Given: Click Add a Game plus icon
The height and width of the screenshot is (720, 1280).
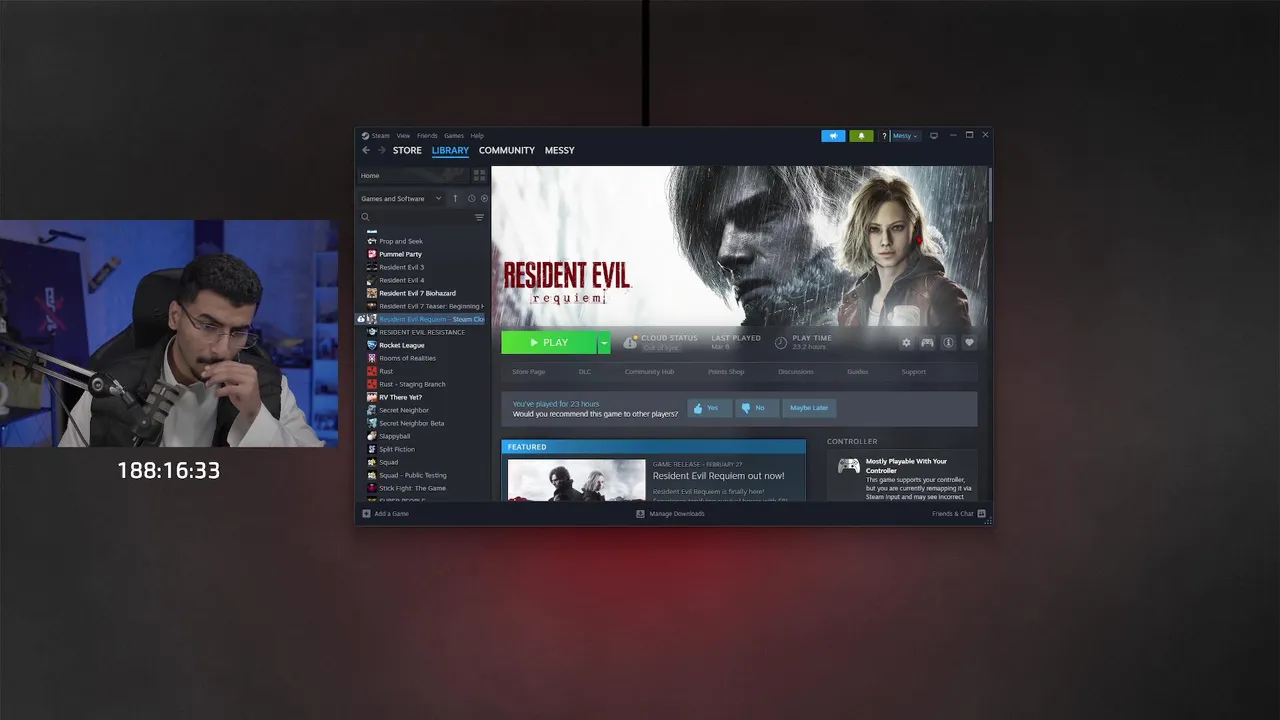Looking at the screenshot, I should coord(366,514).
